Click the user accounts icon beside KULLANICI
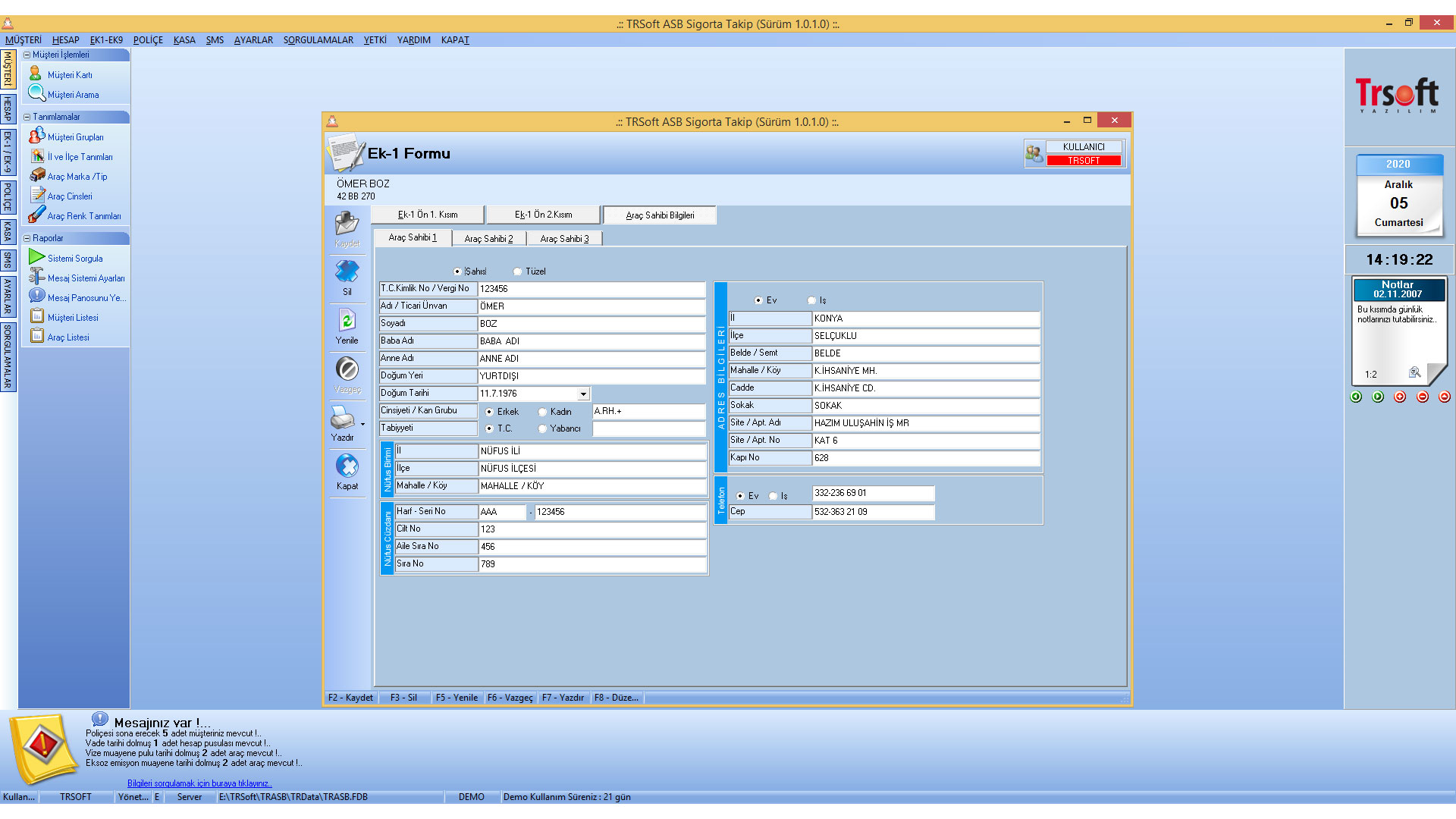The width and height of the screenshot is (1456, 819). [x=1034, y=153]
